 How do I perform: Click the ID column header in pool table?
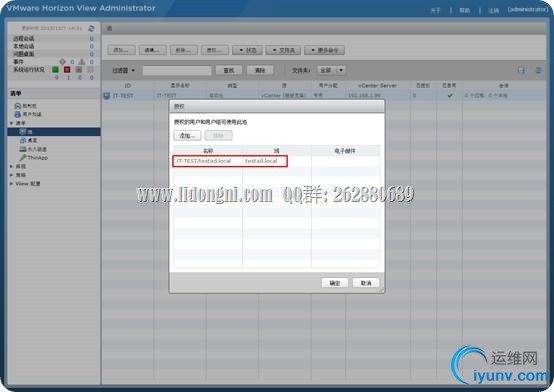tap(128, 86)
